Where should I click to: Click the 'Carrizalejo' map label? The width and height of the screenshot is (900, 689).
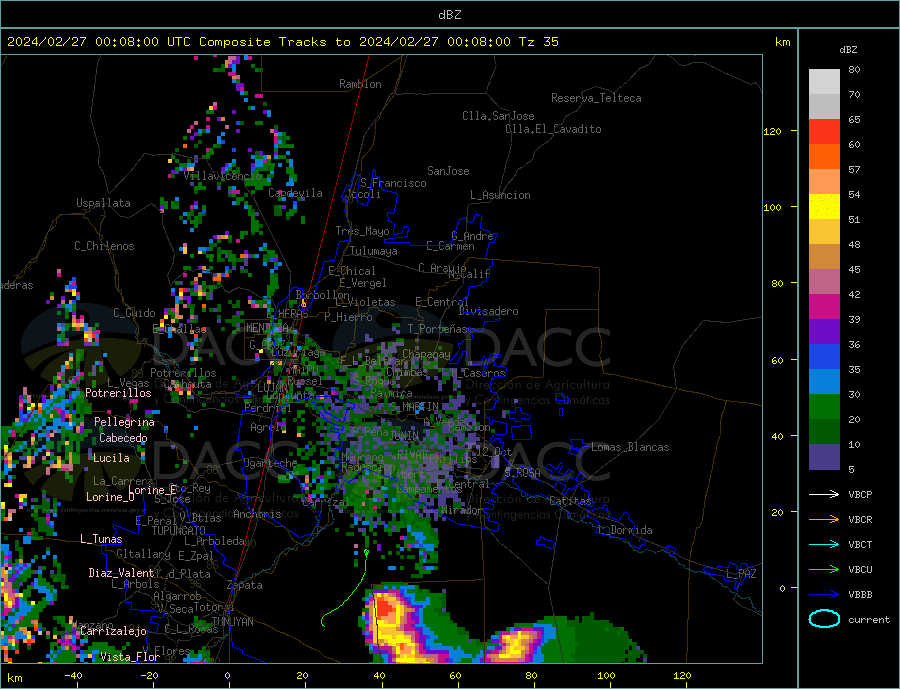113,631
